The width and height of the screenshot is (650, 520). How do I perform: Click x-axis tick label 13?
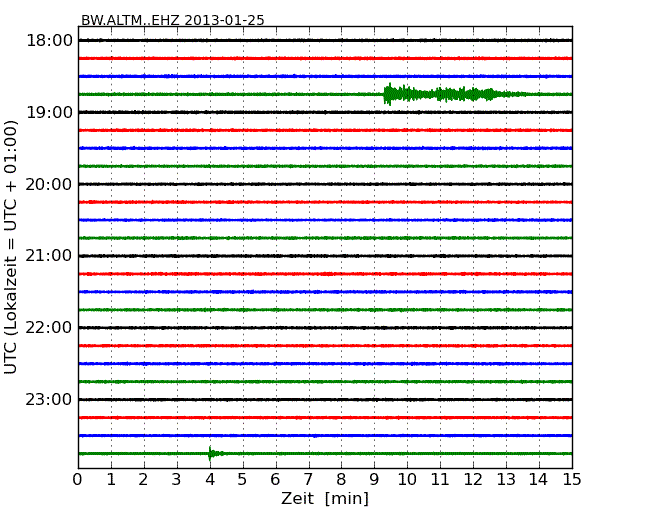click(x=506, y=480)
